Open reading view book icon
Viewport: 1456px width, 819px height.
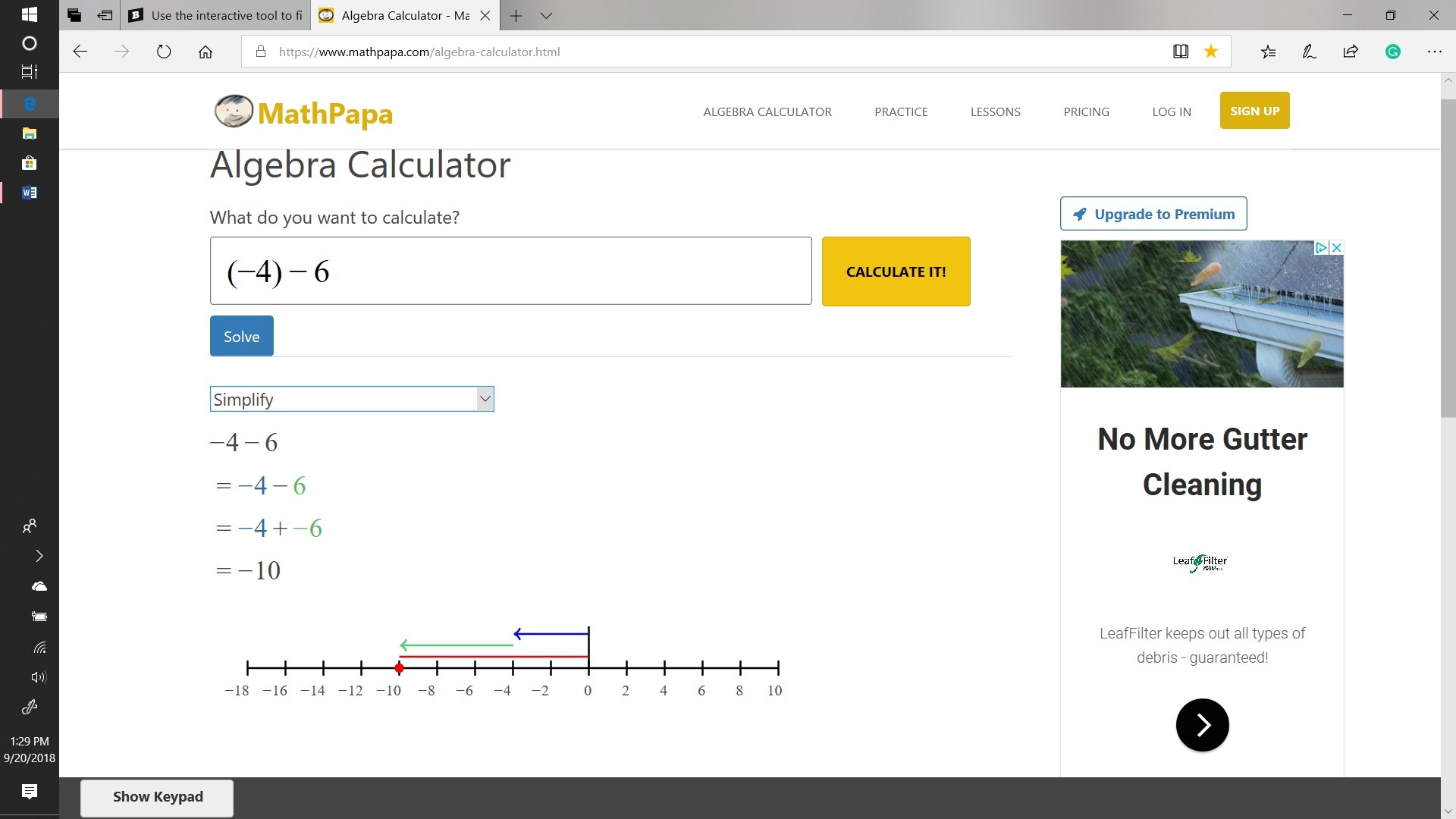1180,52
